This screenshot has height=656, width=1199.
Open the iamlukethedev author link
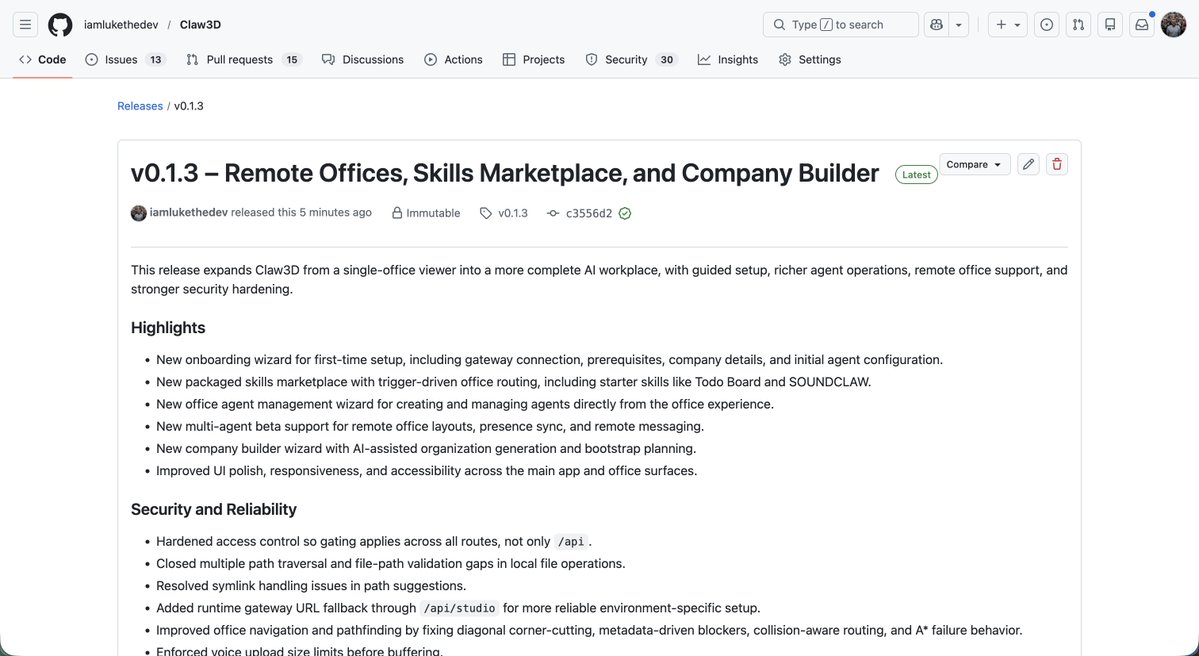click(189, 213)
